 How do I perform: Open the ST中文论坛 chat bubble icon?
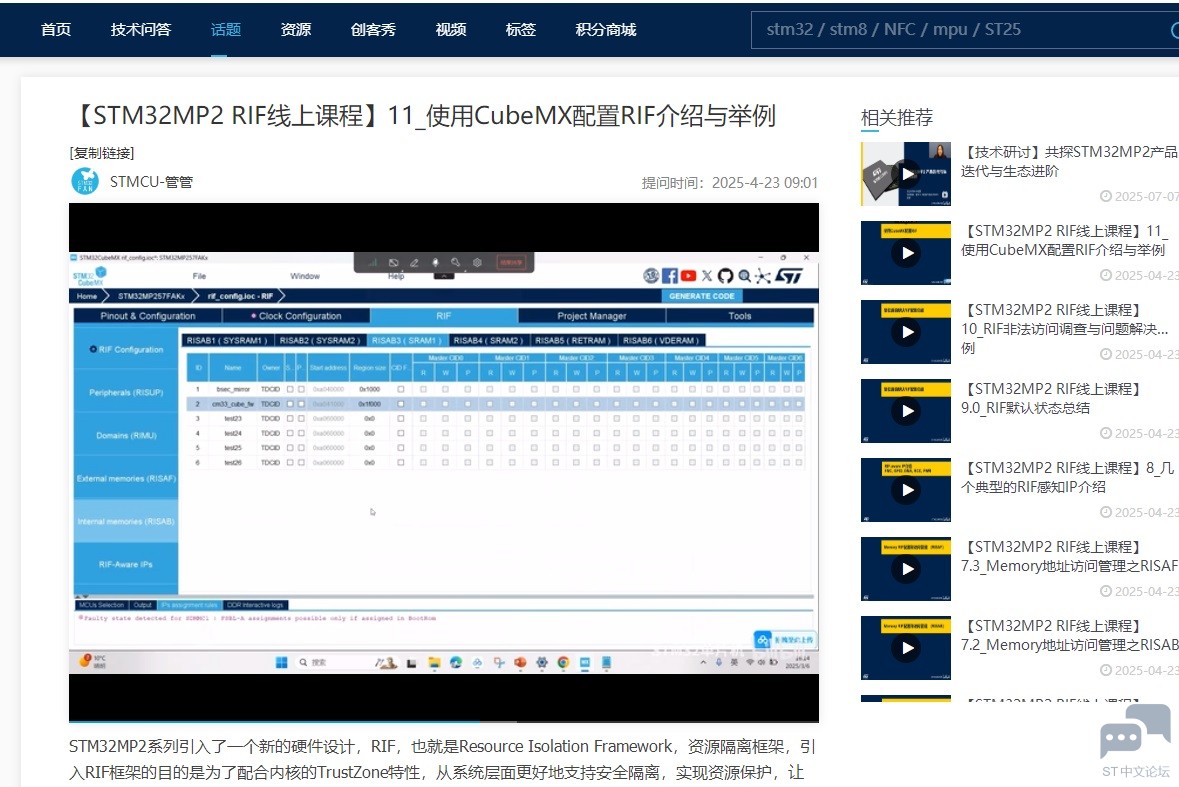click(1135, 732)
